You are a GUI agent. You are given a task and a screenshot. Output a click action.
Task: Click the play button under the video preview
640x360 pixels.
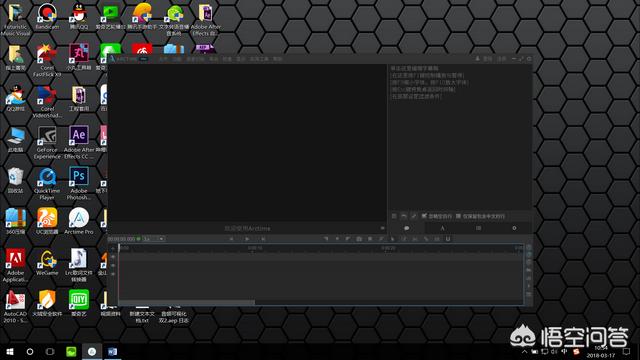tap(247, 239)
